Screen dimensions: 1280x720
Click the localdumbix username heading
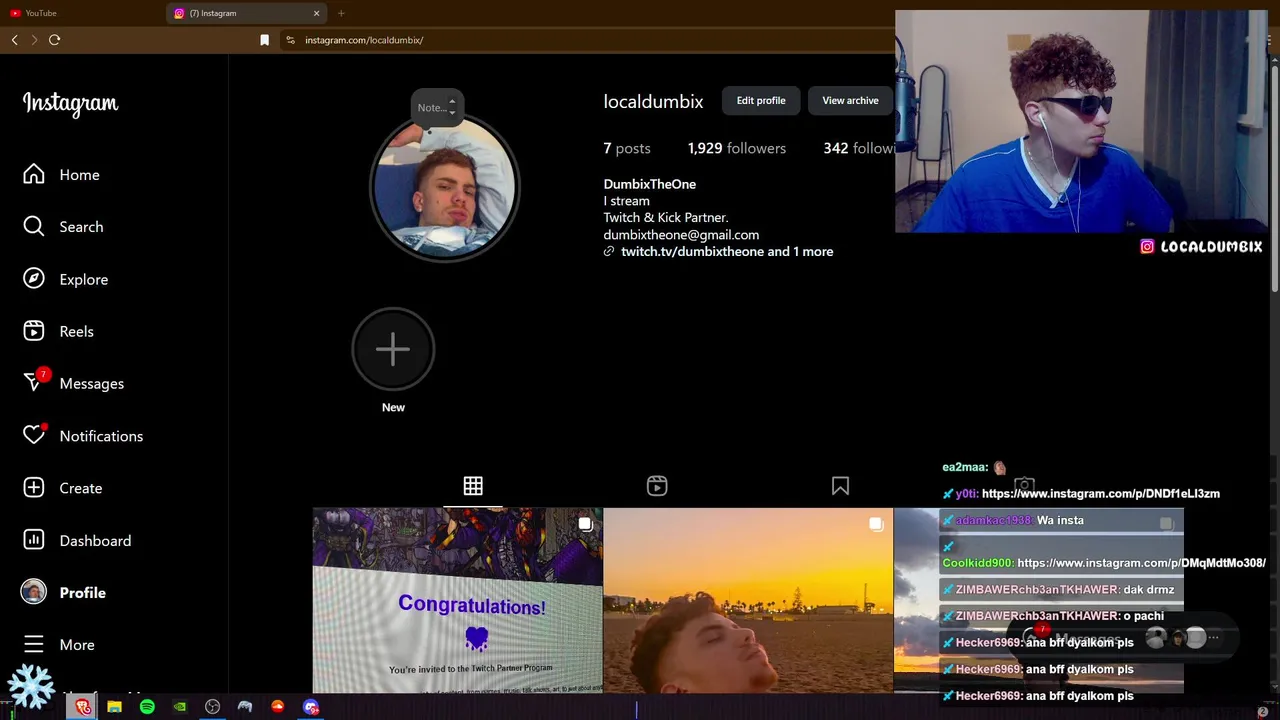(653, 101)
